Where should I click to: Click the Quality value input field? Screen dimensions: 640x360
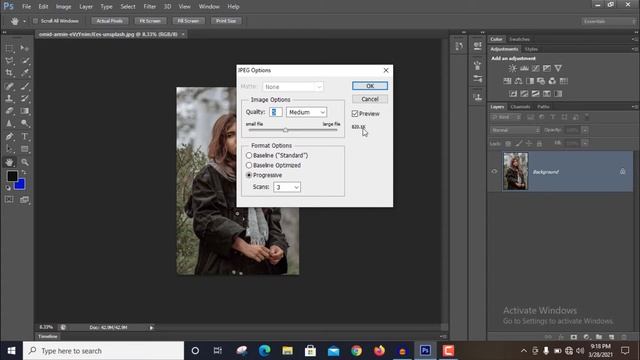tap(276, 112)
